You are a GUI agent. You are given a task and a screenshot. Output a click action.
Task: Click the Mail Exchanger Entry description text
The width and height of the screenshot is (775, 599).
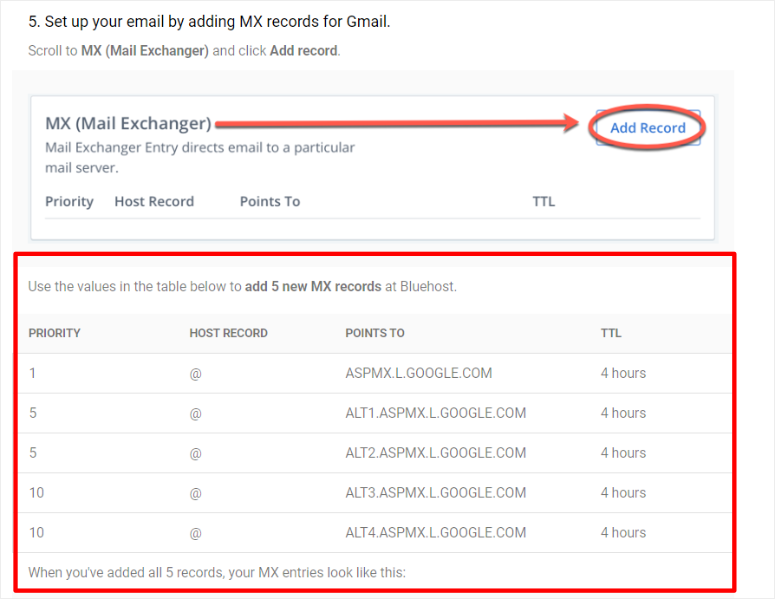tap(200, 158)
